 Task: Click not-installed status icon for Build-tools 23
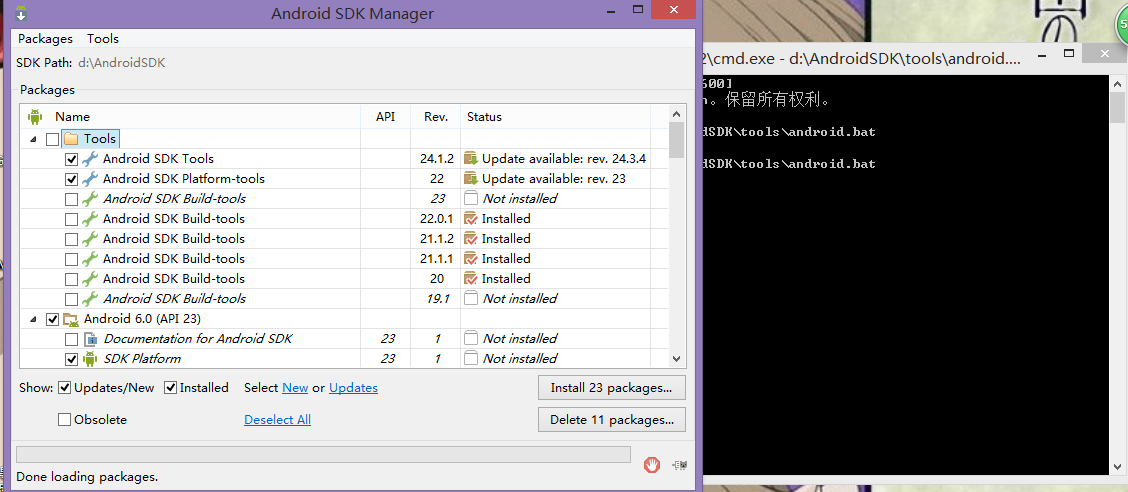(x=471, y=199)
